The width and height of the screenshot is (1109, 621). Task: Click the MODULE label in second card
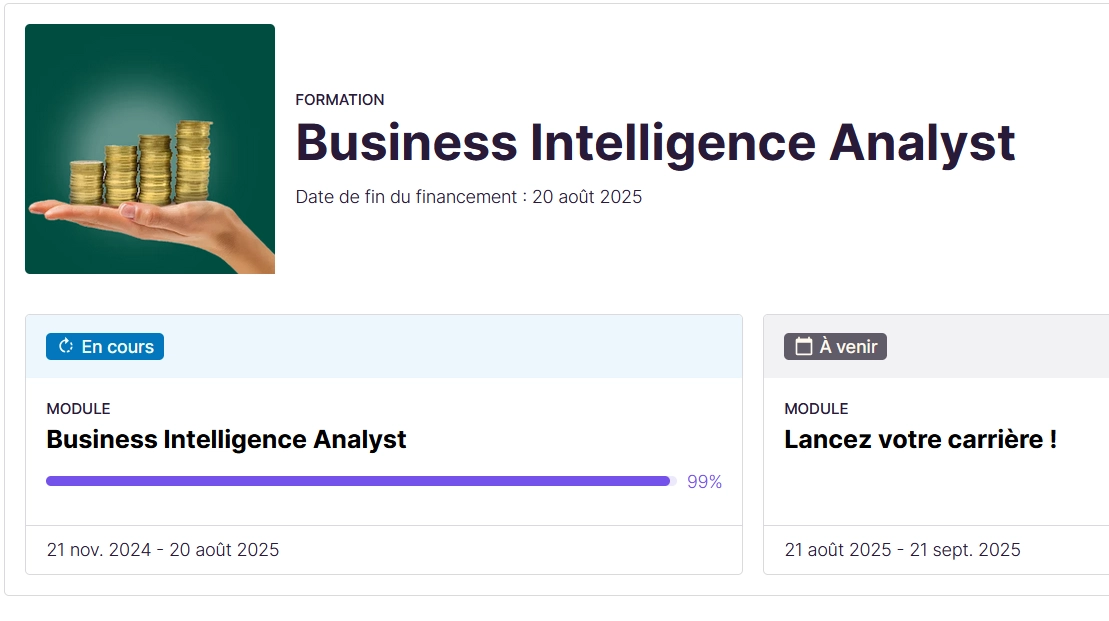click(816, 409)
